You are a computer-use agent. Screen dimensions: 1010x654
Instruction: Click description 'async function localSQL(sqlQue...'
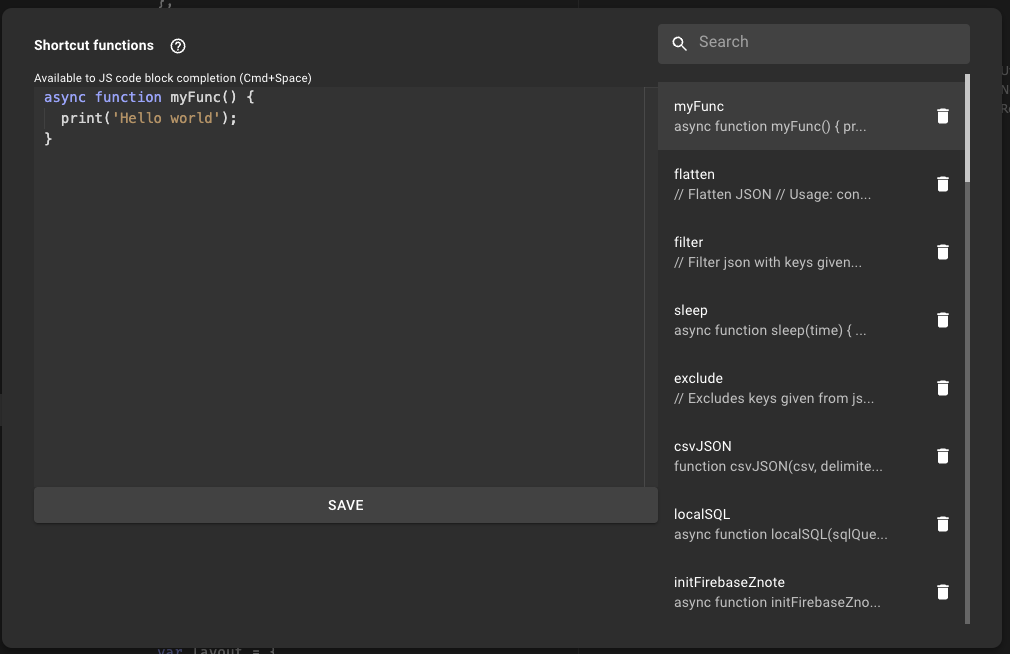(781, 534)
